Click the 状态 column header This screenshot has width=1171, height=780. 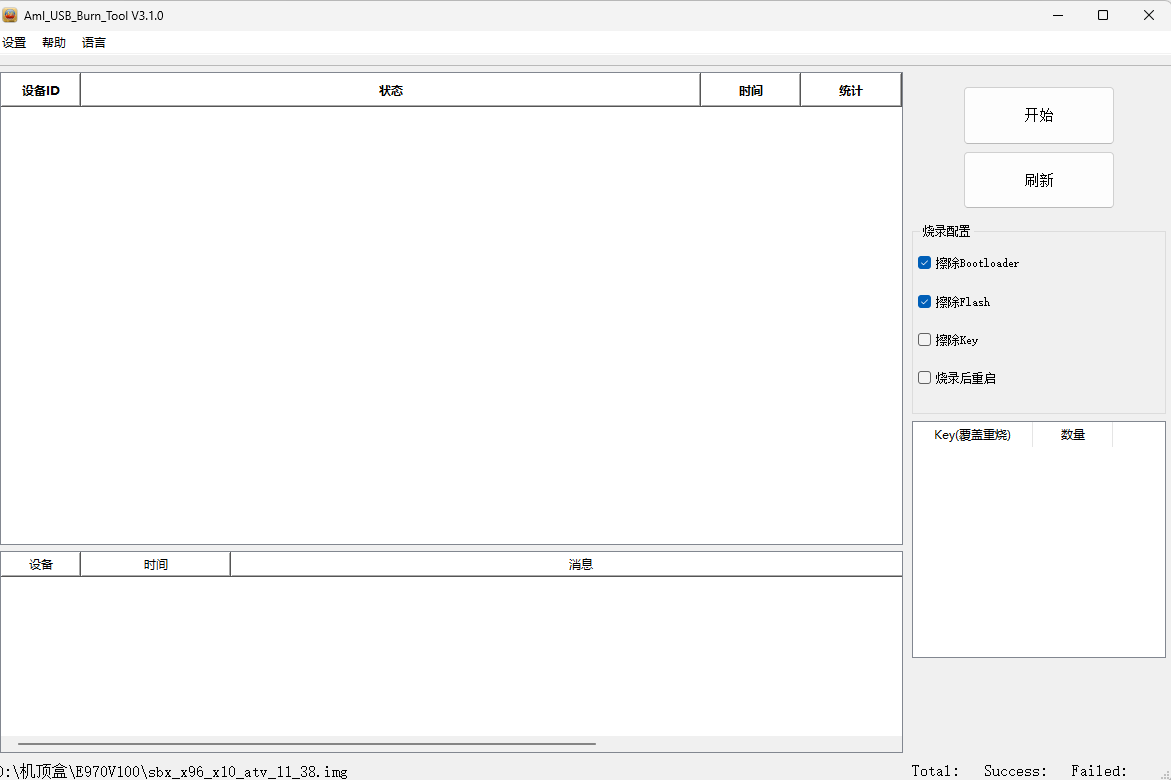(x=391, y=89)
